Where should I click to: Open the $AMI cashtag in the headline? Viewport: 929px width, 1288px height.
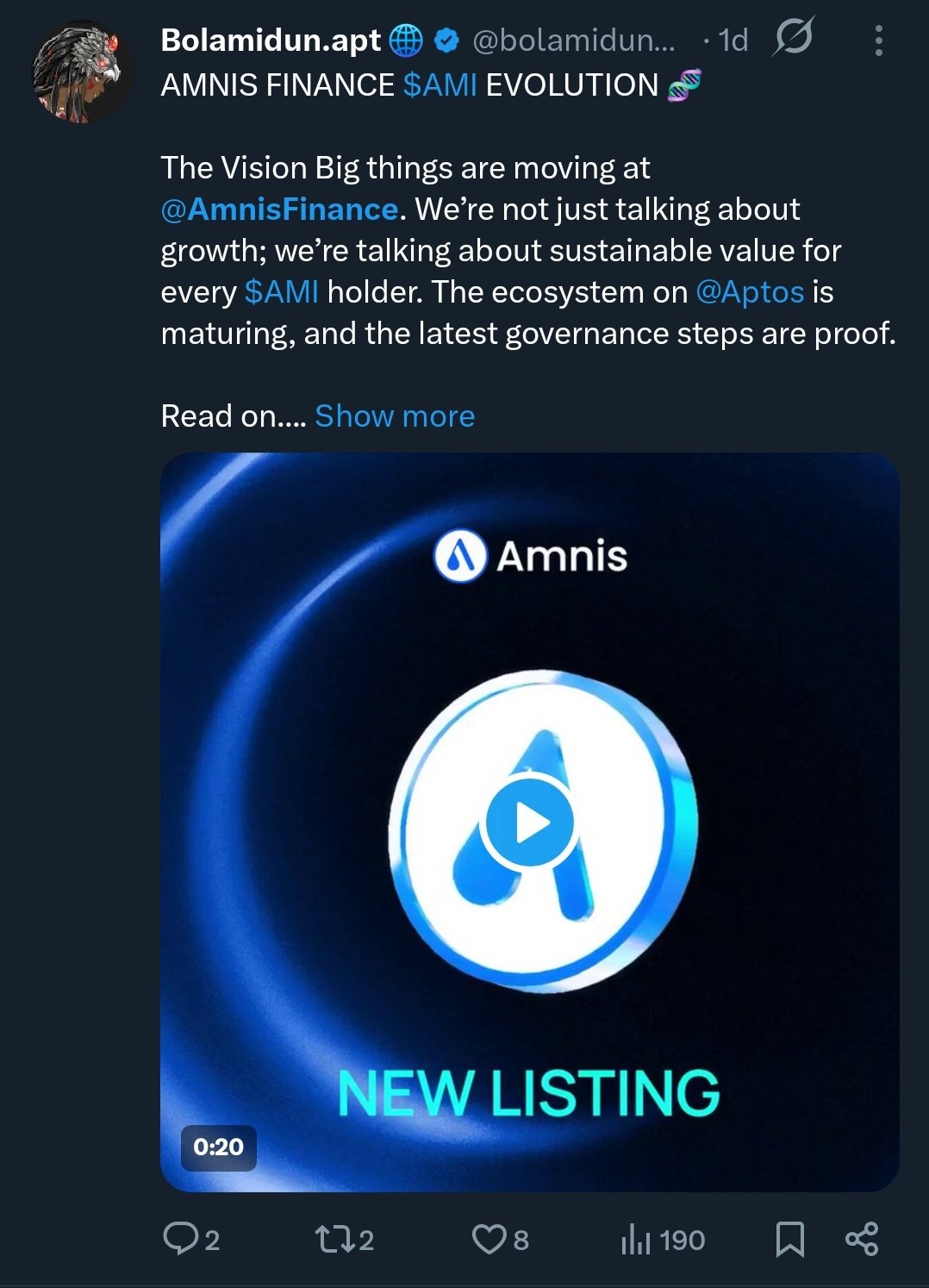click(x=440, y=85)
